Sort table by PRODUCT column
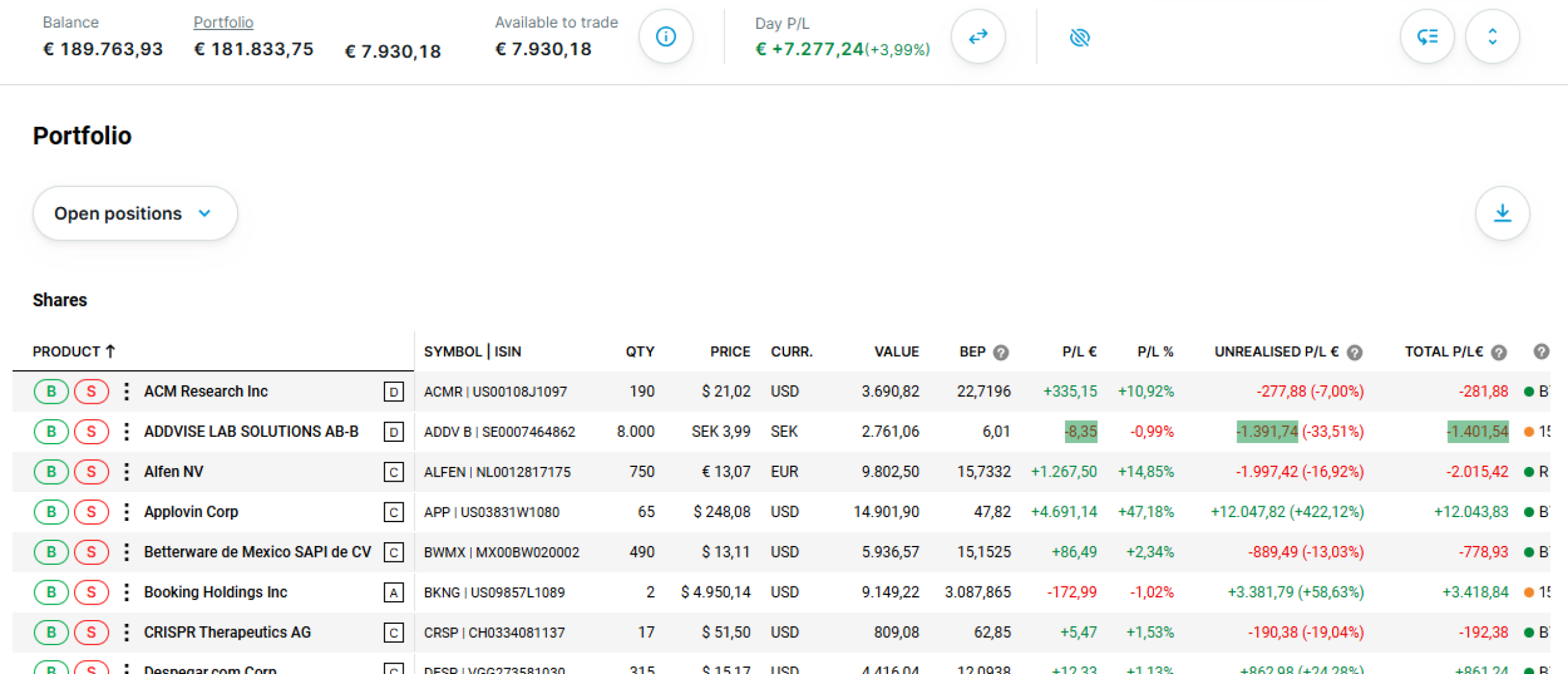This screenshot has height=674, width=1568. click(x=73, y=352)
